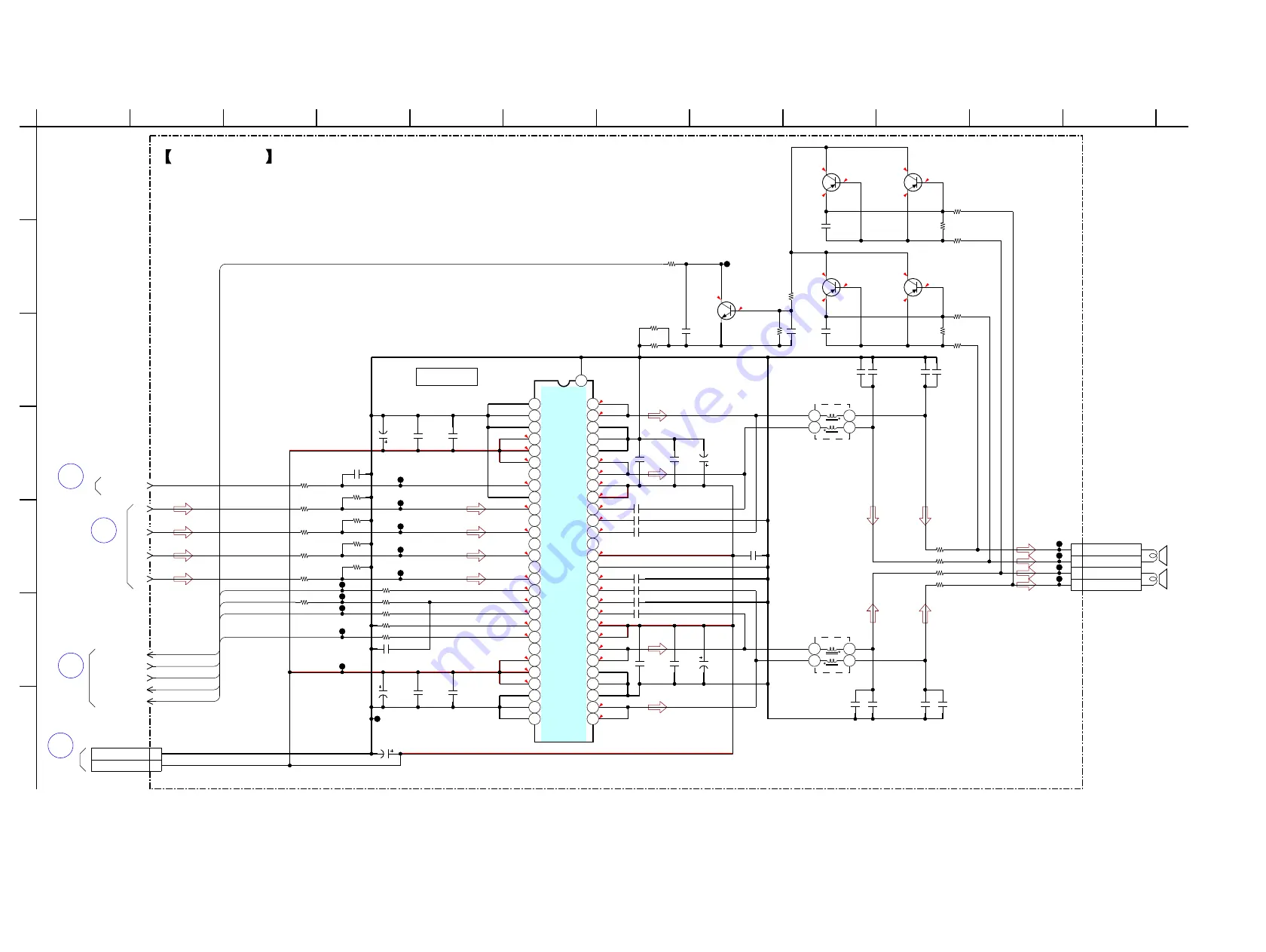
Task: Click the empty label box beside the IC
Action: pyautogui.click(x=447, y=376)
